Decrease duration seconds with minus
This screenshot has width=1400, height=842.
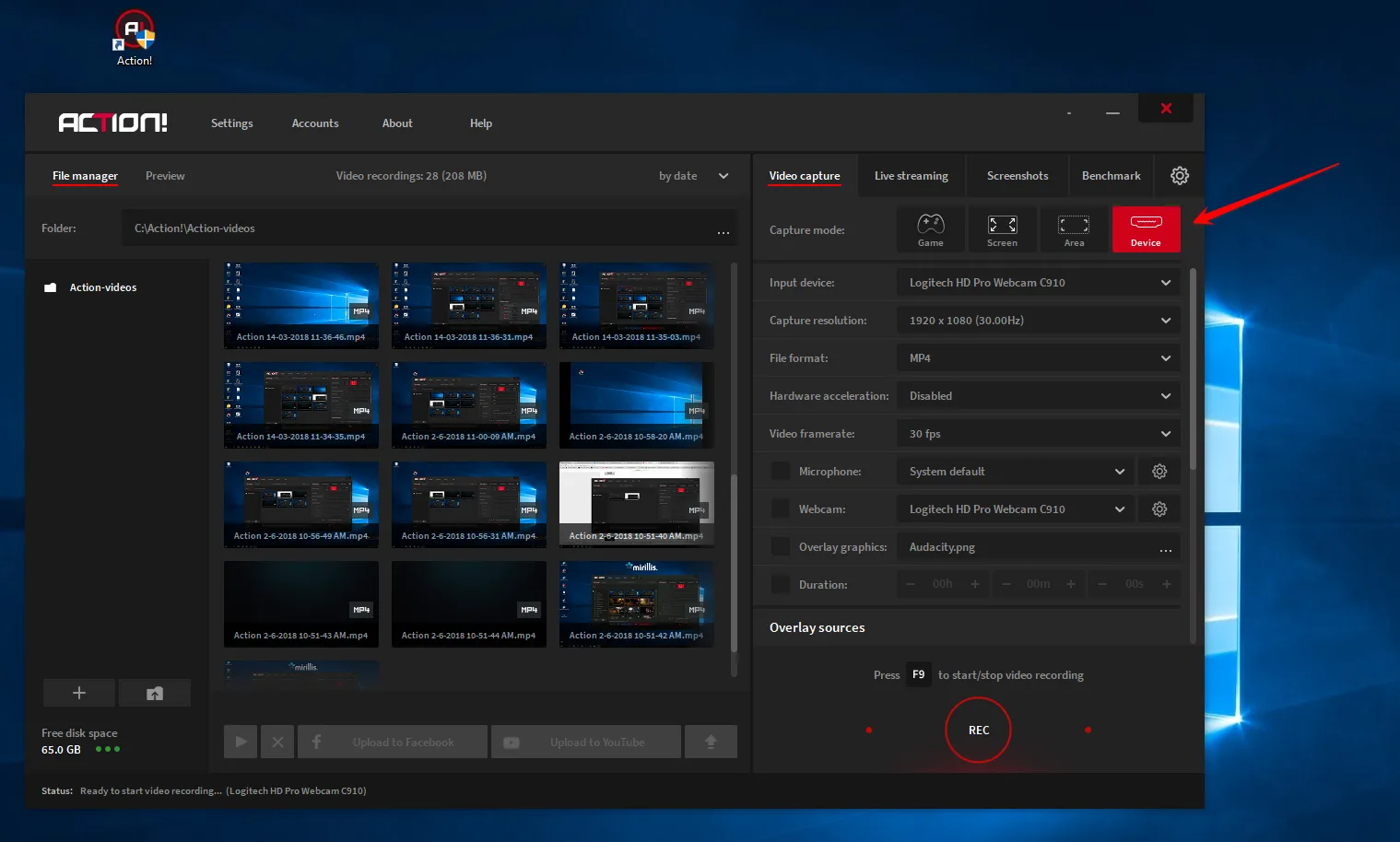(1102, 584)
